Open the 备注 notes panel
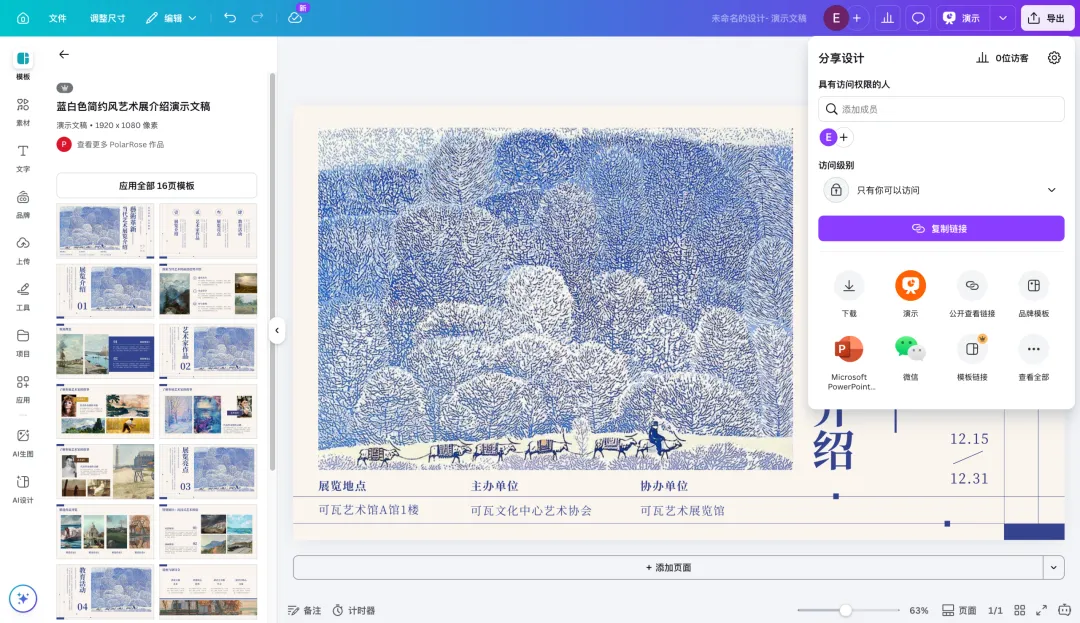This screenshot has height=623, width=1080. coord(304,610)
